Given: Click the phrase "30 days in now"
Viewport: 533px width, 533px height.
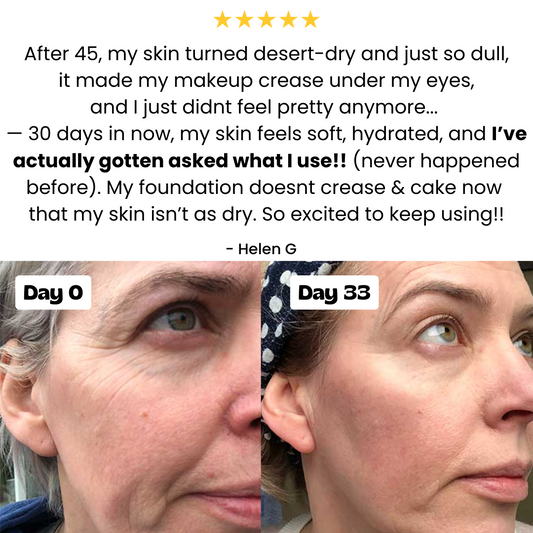Looking at the screenshot, I should tap(101, 134).
